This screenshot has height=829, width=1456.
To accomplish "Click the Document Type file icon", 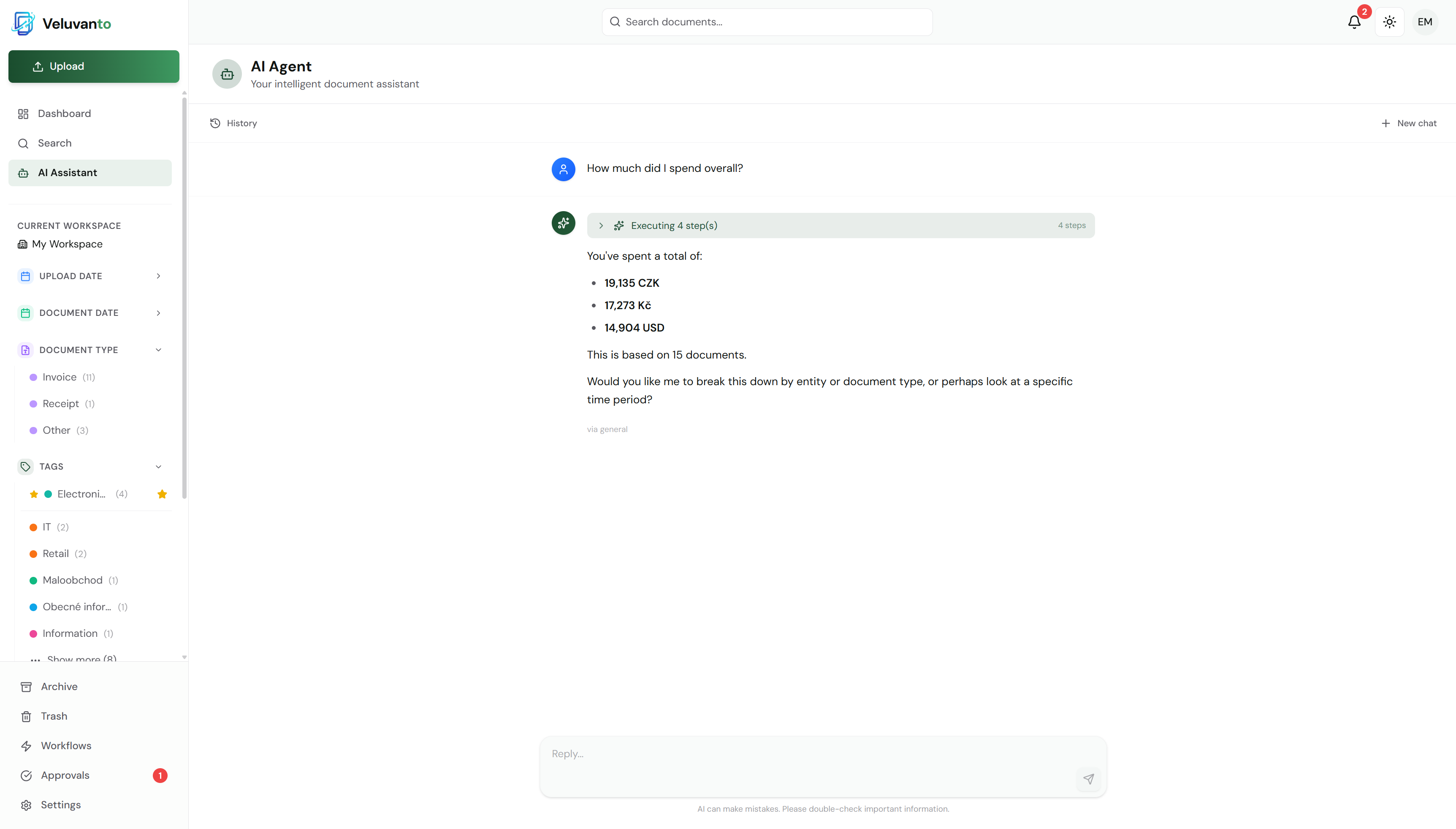I will (25, 350).
